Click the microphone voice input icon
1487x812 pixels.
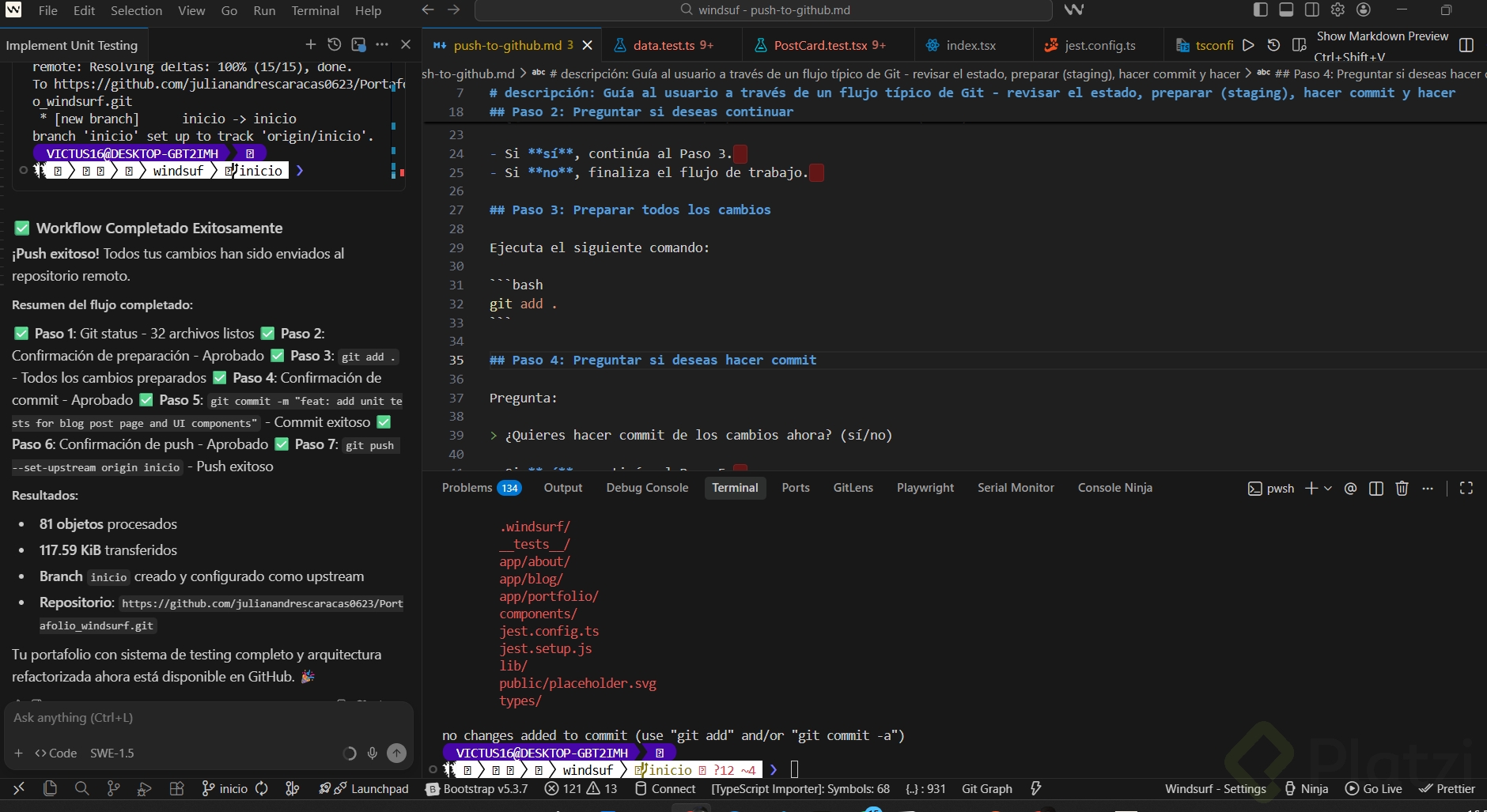point(373,753)
